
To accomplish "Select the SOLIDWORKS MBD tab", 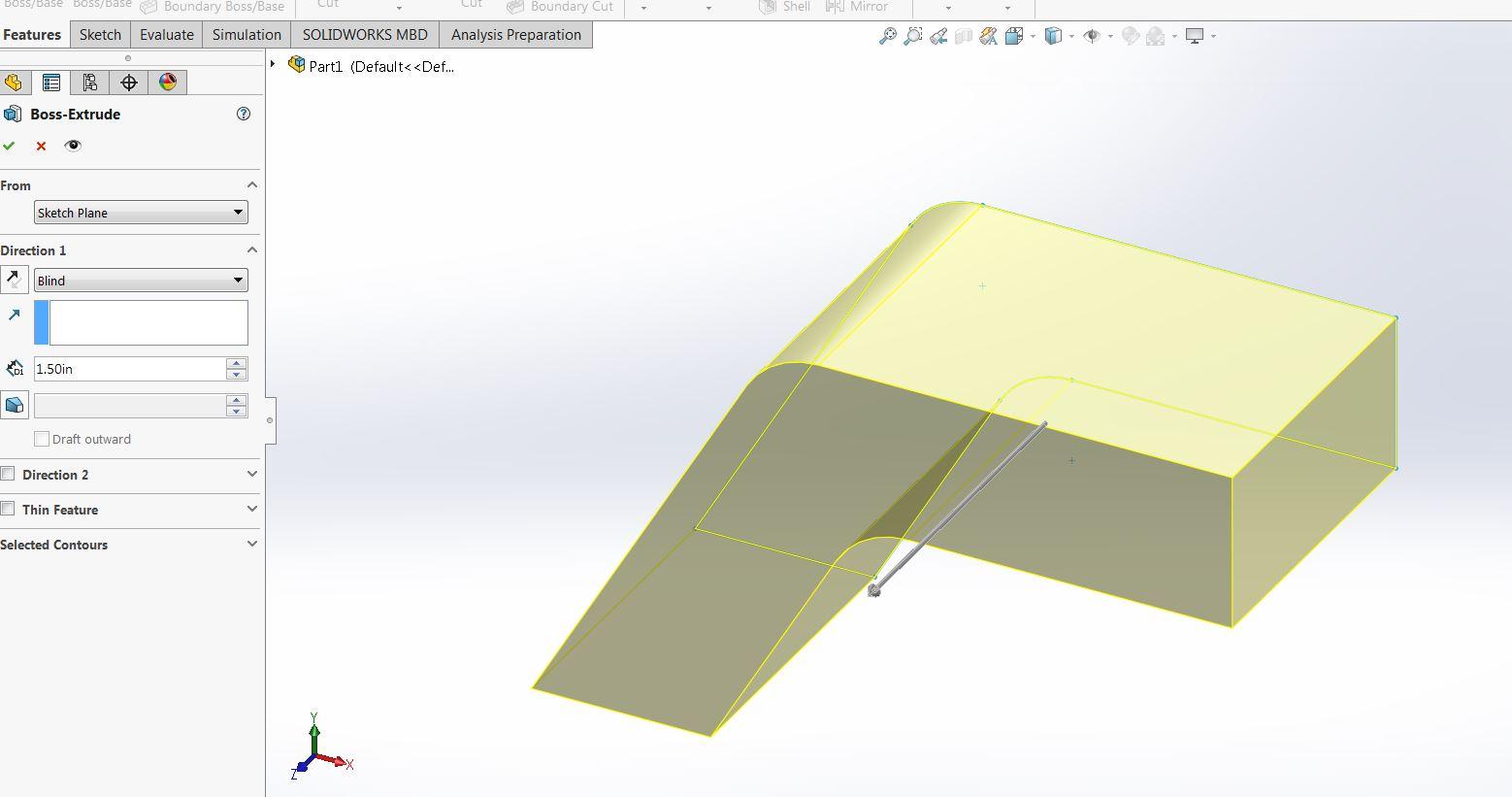I will point(365,35).
